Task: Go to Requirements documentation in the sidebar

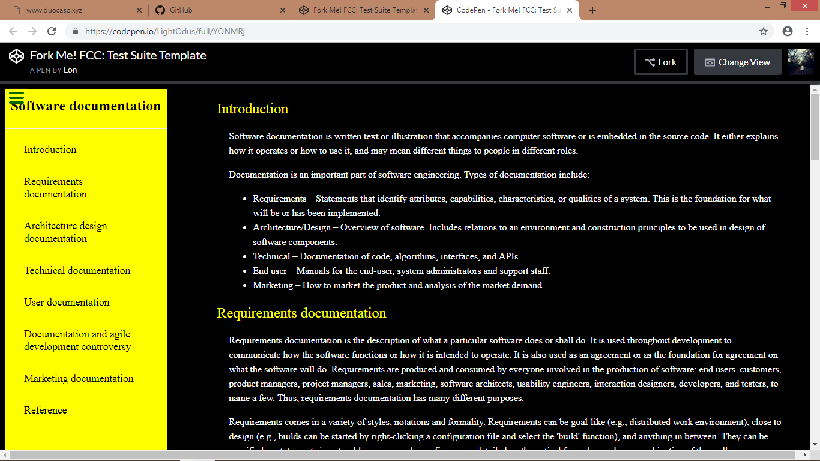Action: 53,187
